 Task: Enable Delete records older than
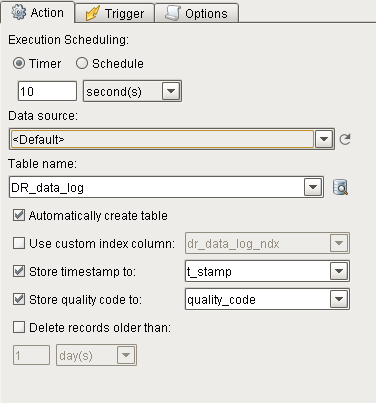tap(19, 327)
